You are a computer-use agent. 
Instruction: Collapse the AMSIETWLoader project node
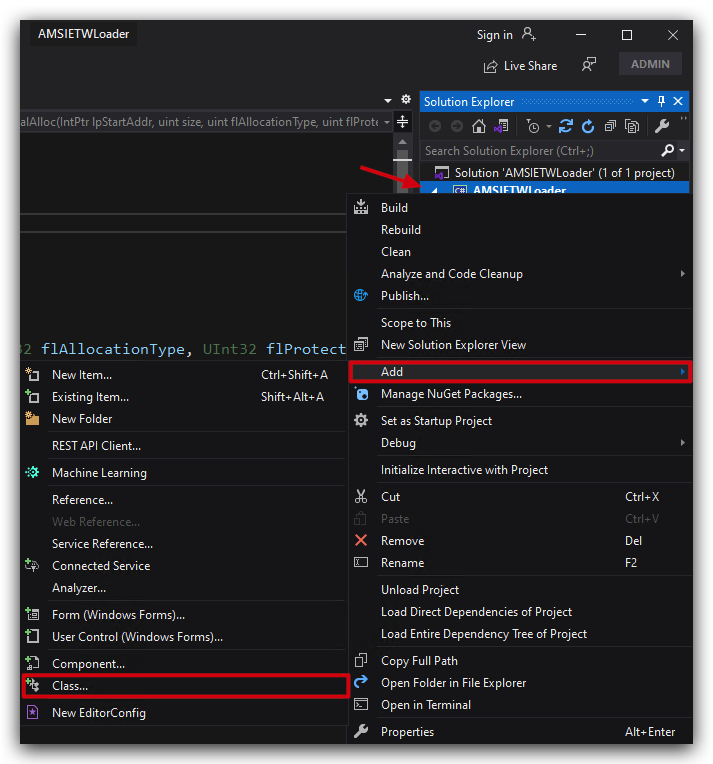(435, 190)
